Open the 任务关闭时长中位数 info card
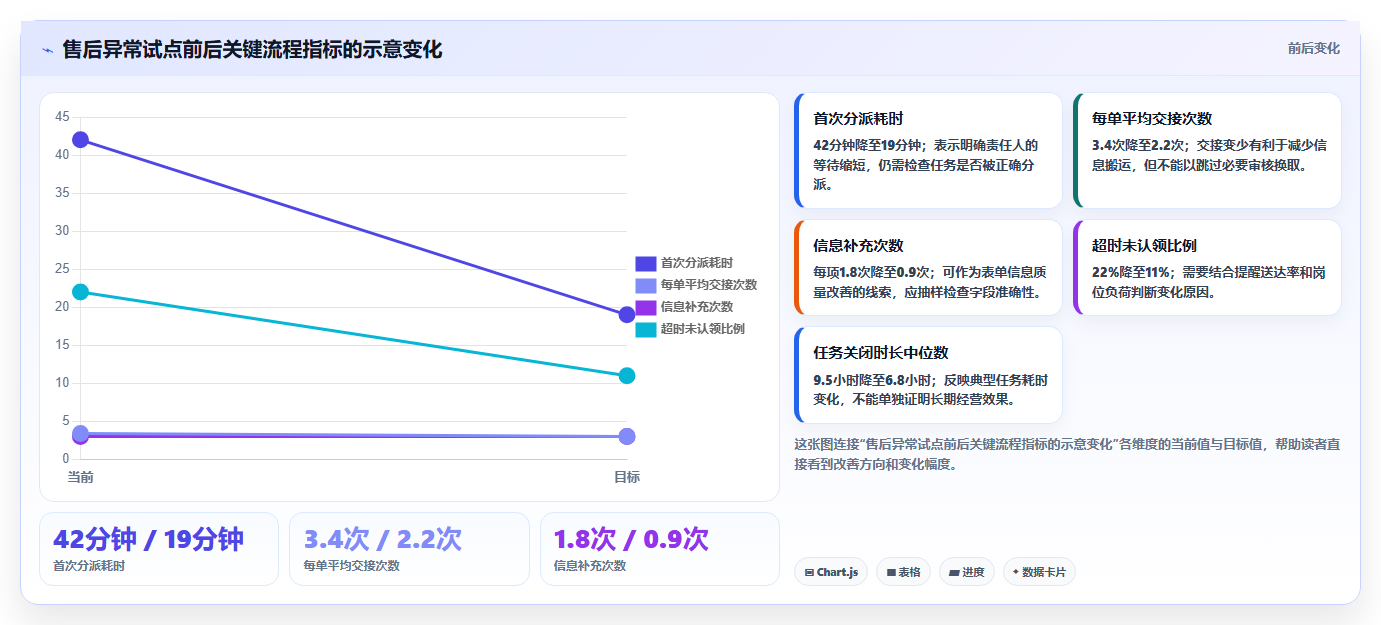The image size is (1381, 625). pos(928,375)
